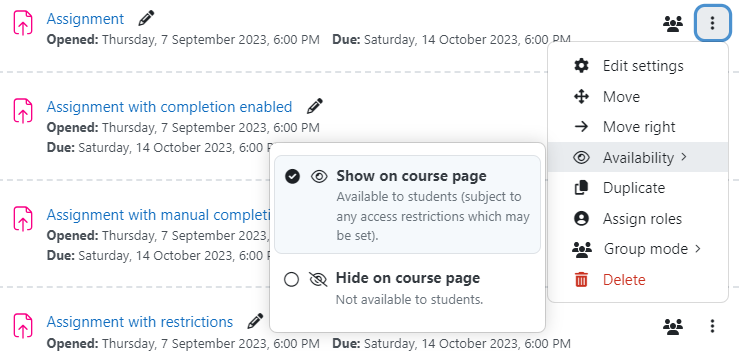Screen dimensions: 750x360
Task: Close the three-dot actions menu for Assignment
Action: tap(712, 22)
